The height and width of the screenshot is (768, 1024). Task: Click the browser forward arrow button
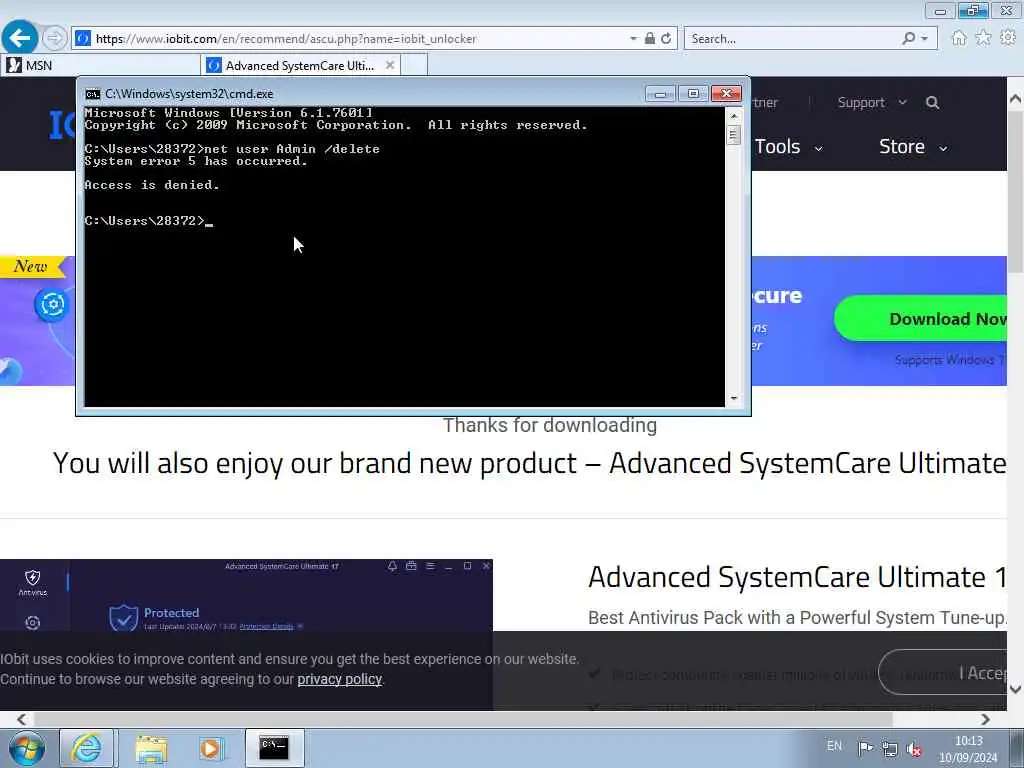55,38
